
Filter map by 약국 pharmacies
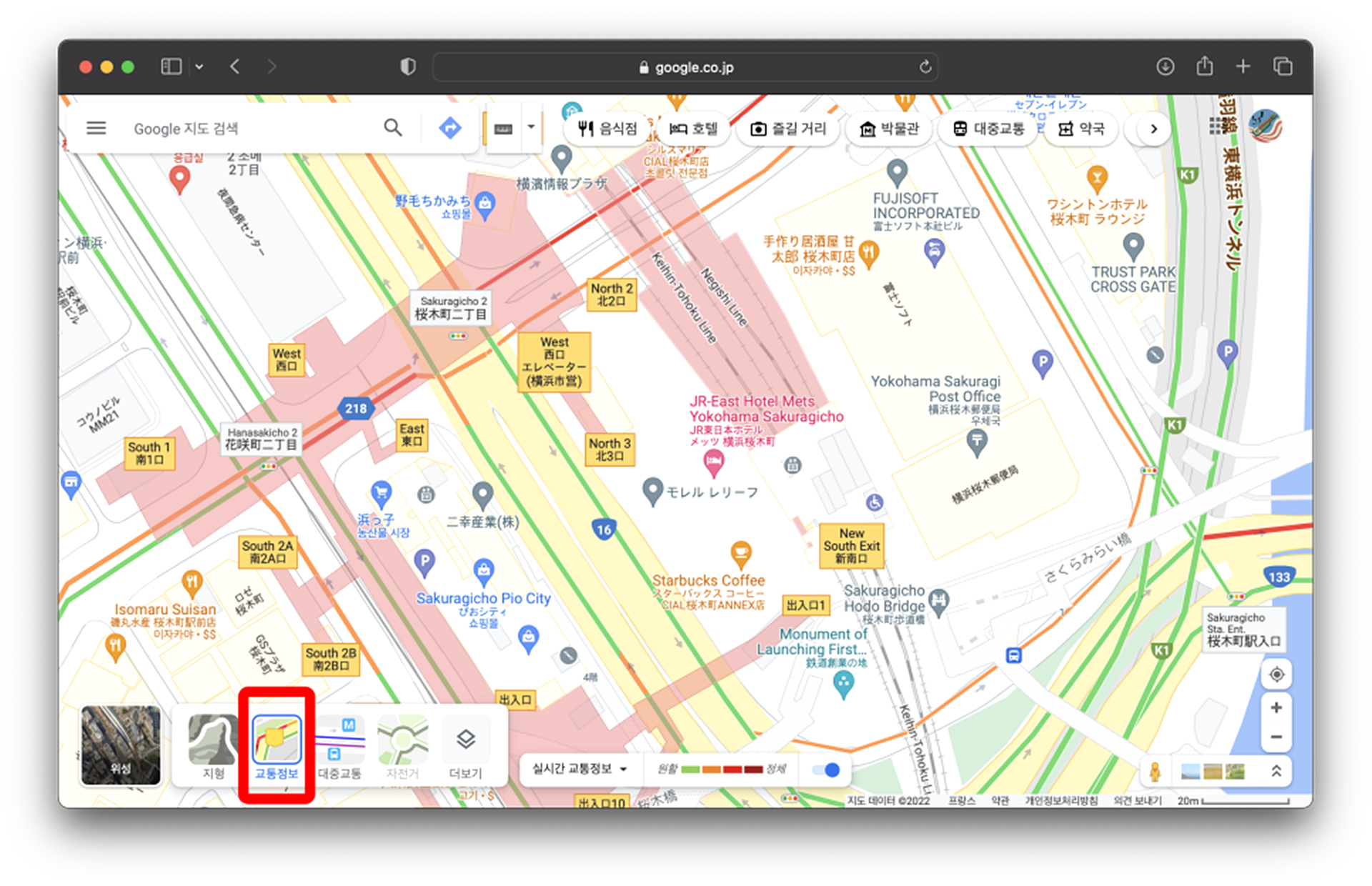[1081, 129]
